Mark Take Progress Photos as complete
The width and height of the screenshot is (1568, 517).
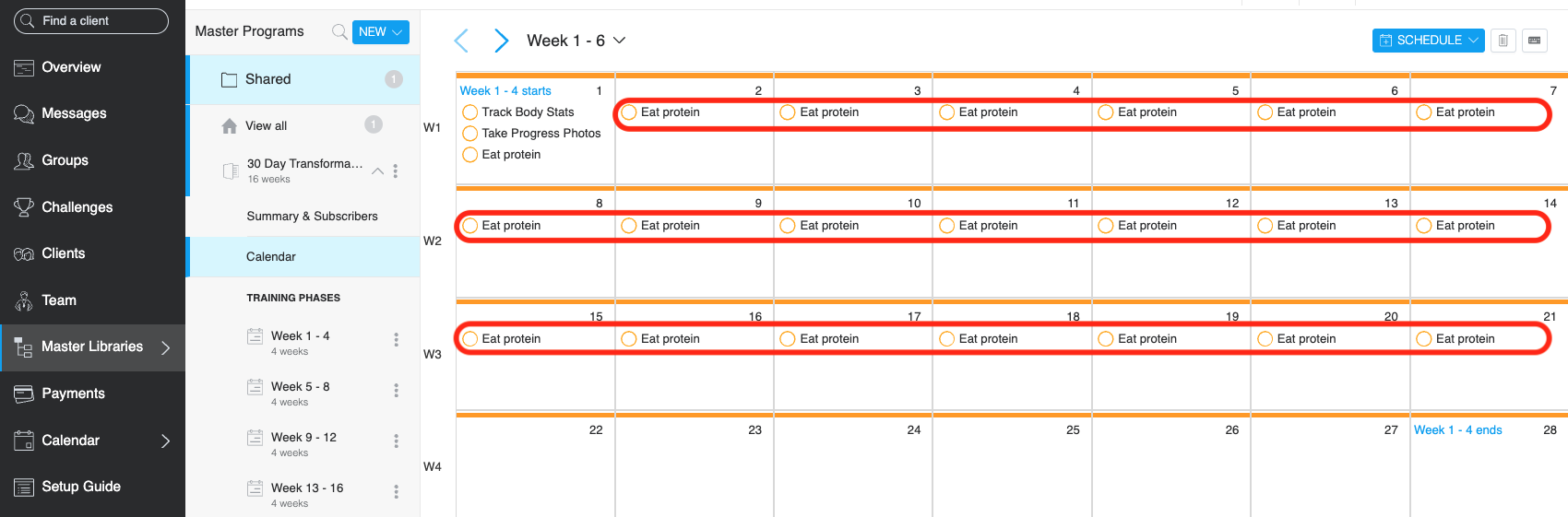(470, 134)
